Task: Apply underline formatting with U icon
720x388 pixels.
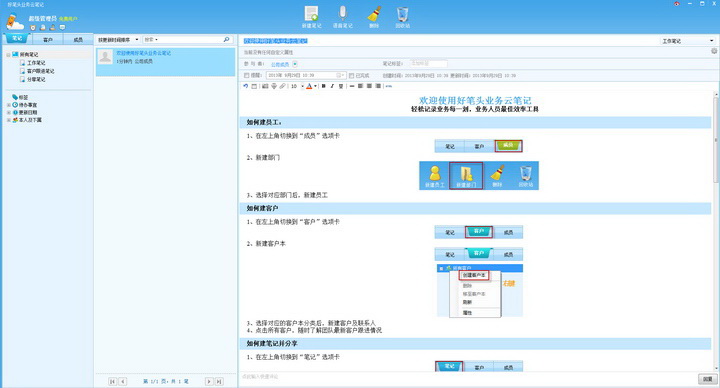Action: pos(341,86)
